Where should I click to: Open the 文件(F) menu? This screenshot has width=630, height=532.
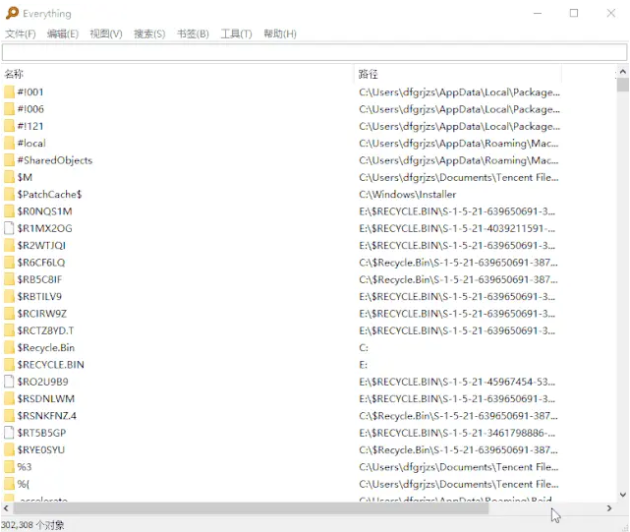(x=20, y=34)
